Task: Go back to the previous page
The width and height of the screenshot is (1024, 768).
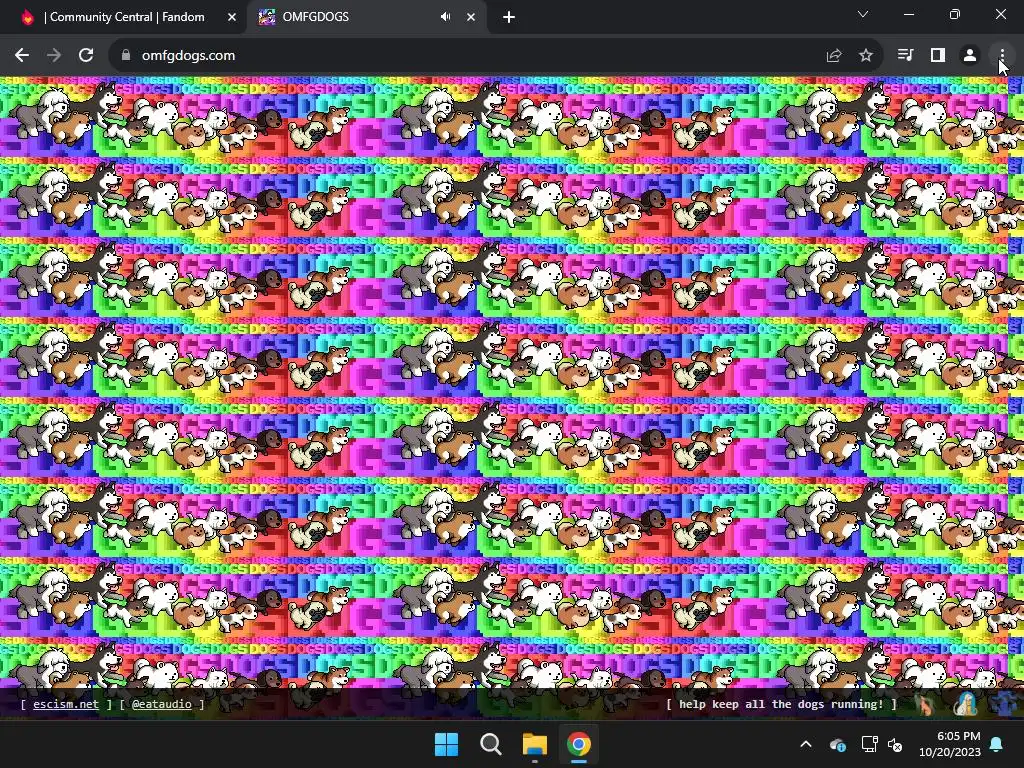Action: (22, 56)
